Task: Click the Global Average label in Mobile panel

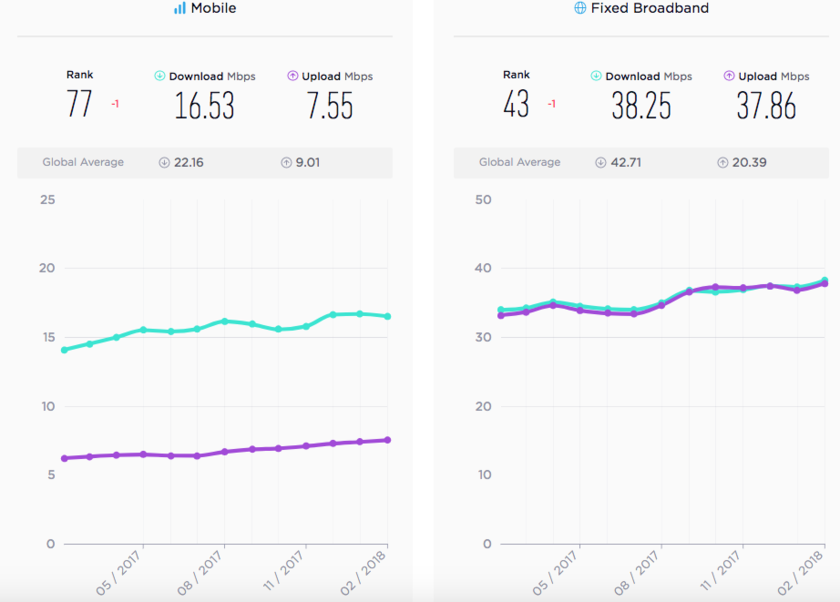Action: [x=83, y=162]
